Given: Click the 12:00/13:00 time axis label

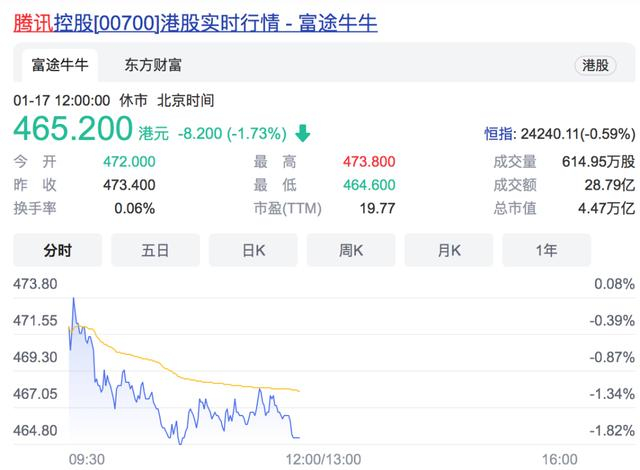Looking at the screenshot, I should coord(323,459).
